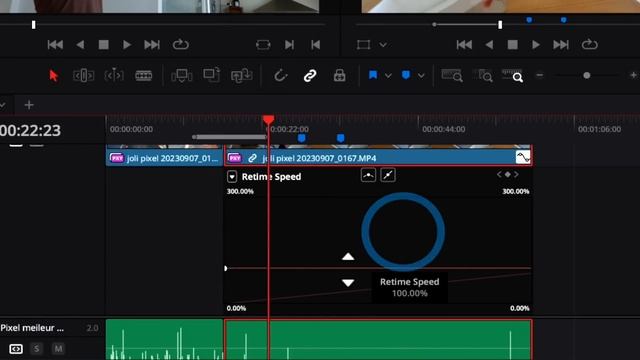This screenshot has width=640, height=360.
Task: Click the Replace Clip icon
Action: point(241,76)
